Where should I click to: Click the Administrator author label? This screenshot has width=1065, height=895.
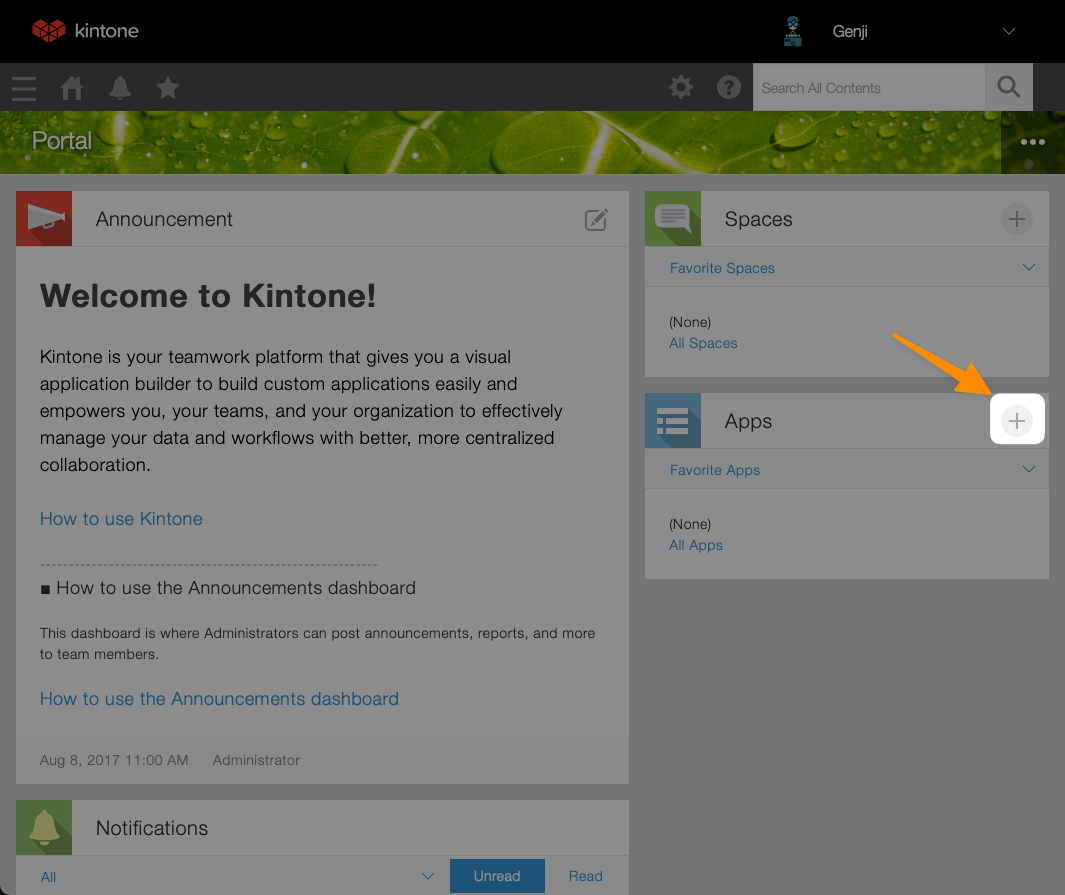click(256, 760)
